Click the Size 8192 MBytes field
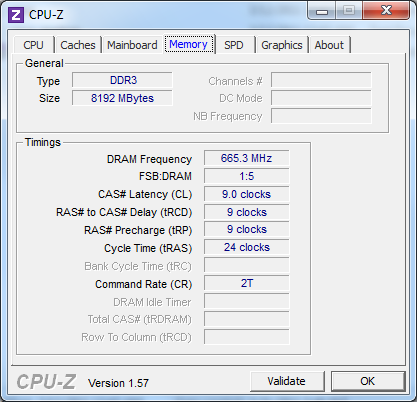The height and width of the screenshot is (402, 417). point(122,98)
